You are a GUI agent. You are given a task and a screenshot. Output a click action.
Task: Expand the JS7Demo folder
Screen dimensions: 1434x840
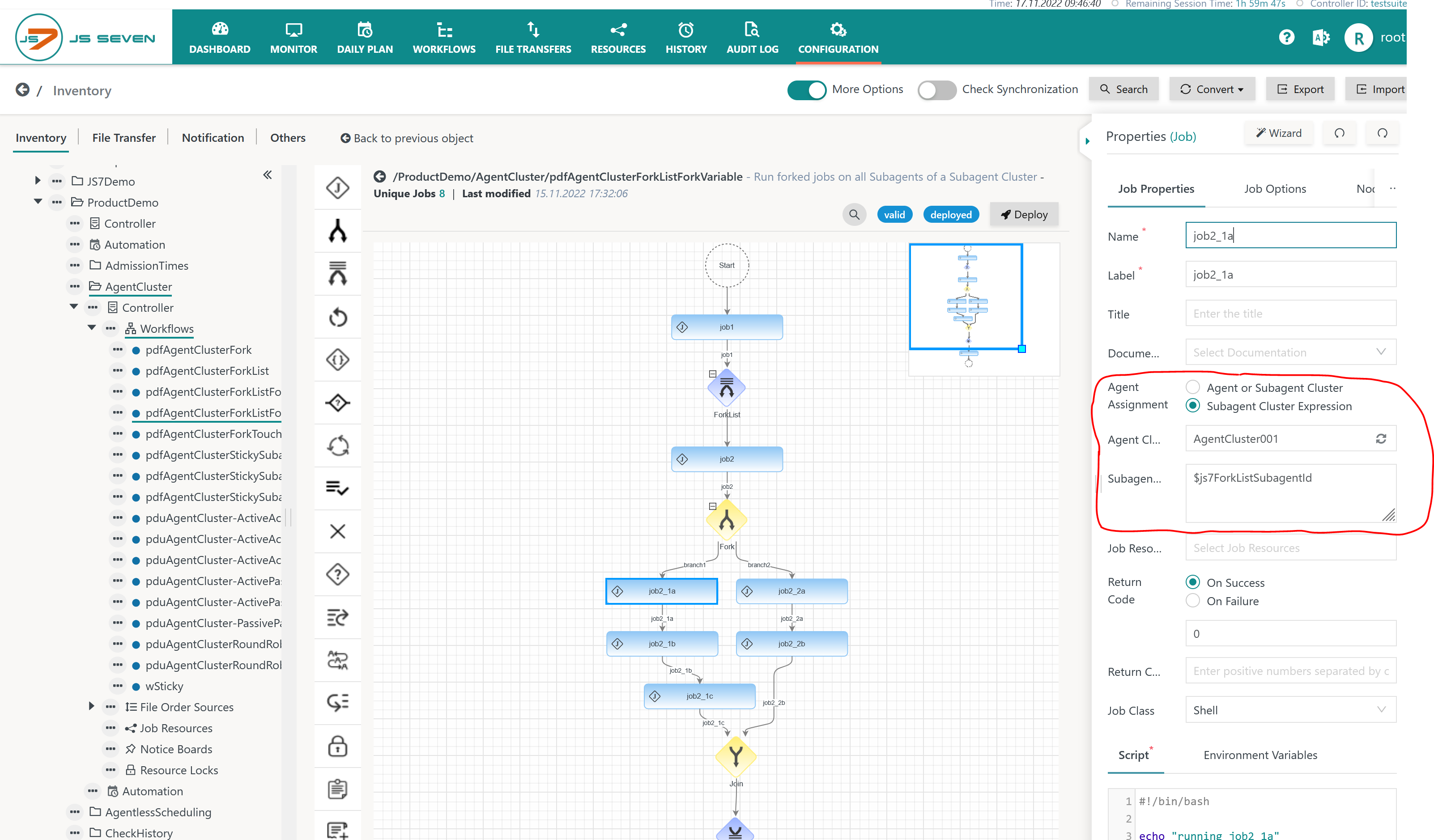[38, 180]
